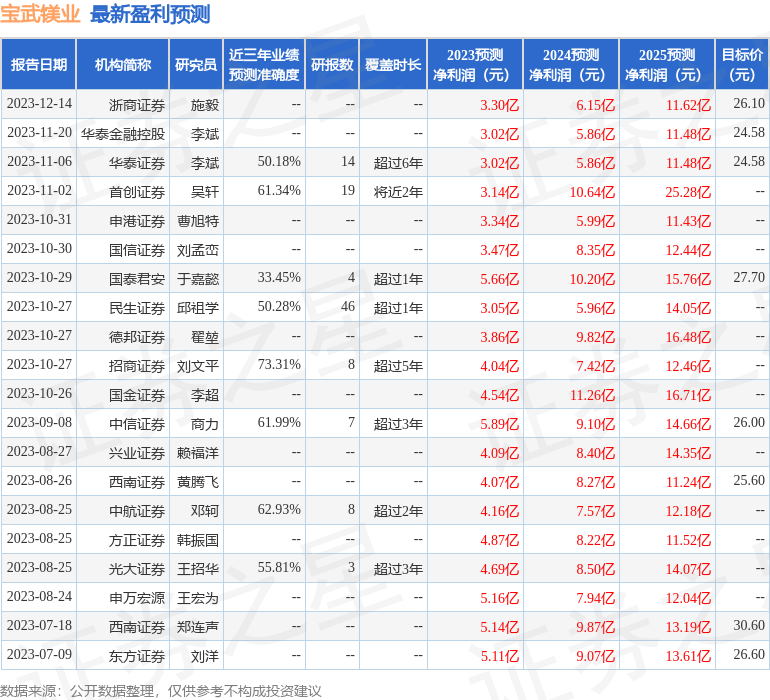770x700 pixels.
Task: Click the 2023-07-18 date cell
Action: 39,625
